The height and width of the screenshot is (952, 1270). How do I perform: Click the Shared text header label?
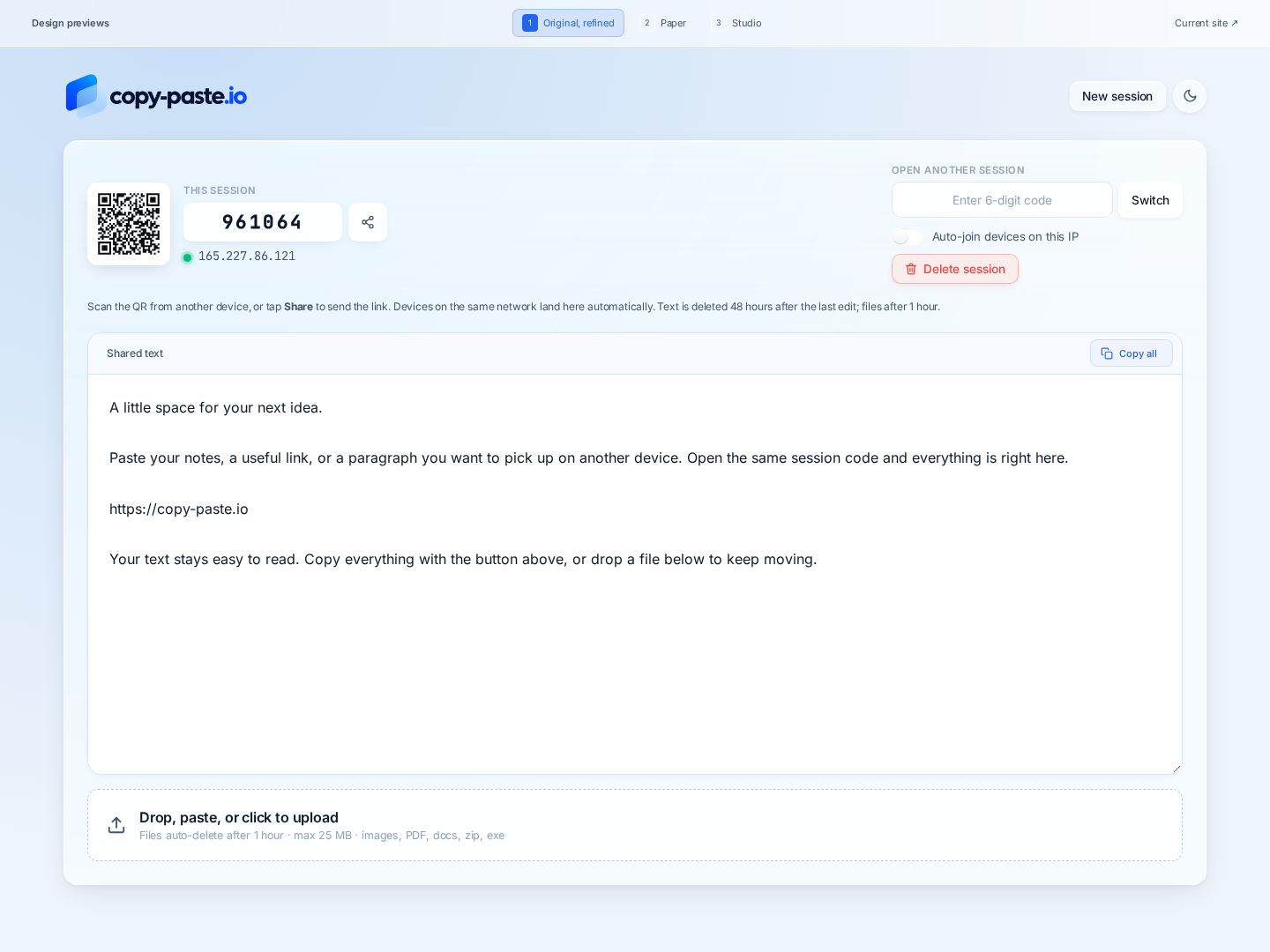click(x=135, y=353)
